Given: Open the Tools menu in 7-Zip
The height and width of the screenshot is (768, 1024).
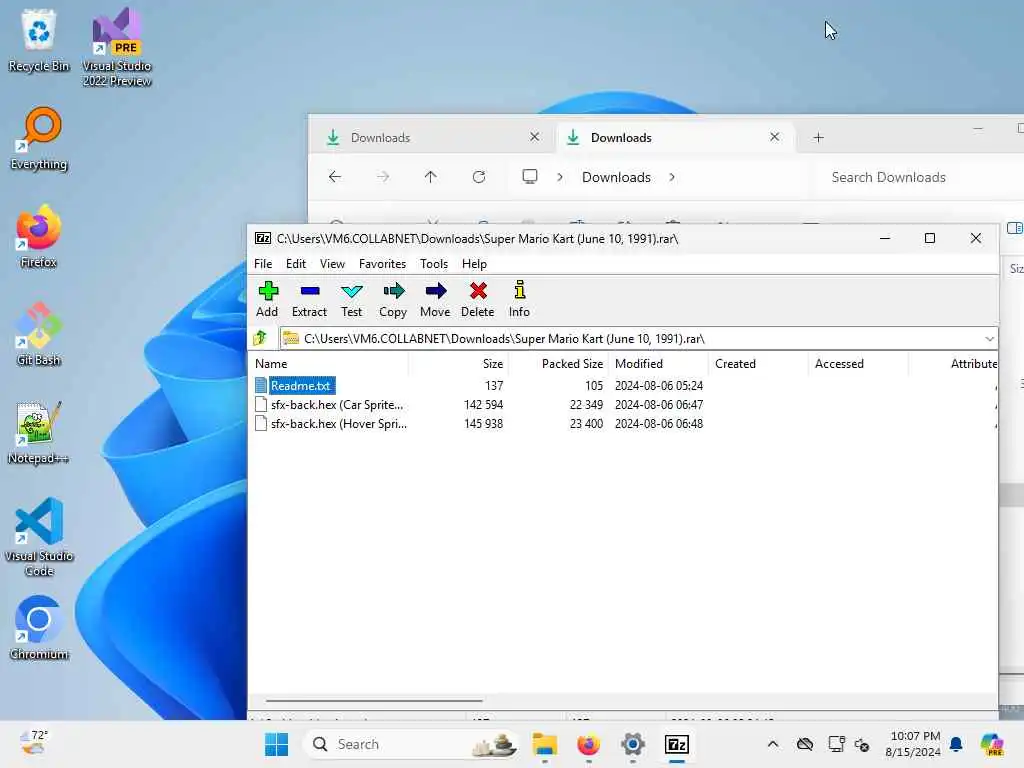Looking at the screenshot, I should coord(434,264).
